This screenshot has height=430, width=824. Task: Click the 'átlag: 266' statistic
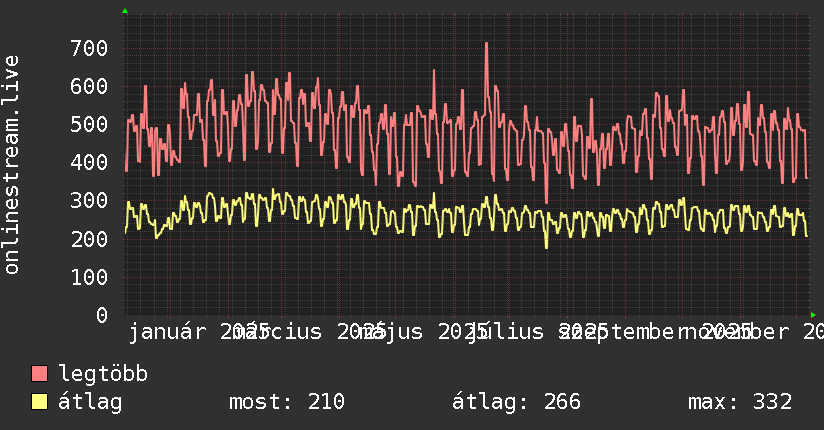(x=516, y=402)
